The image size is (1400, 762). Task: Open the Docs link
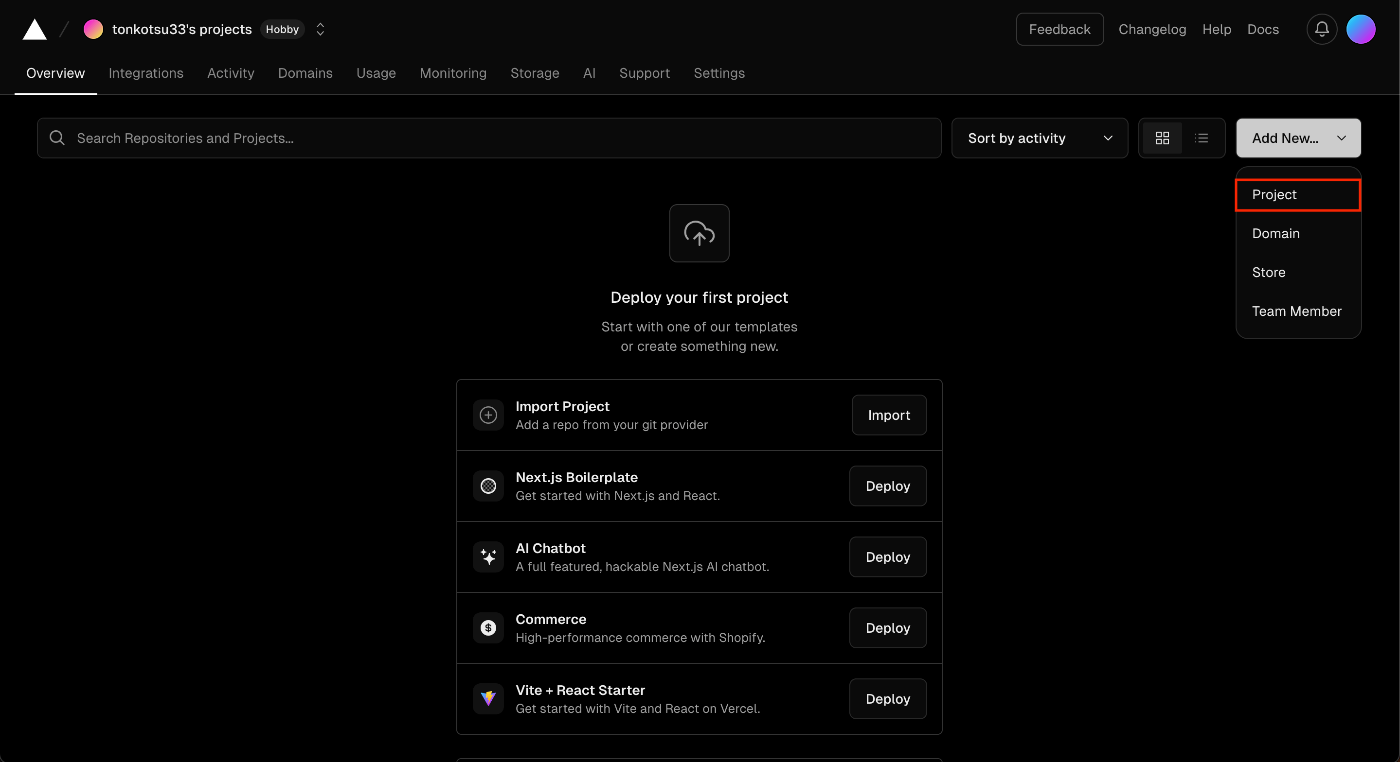coord(1263,29)
